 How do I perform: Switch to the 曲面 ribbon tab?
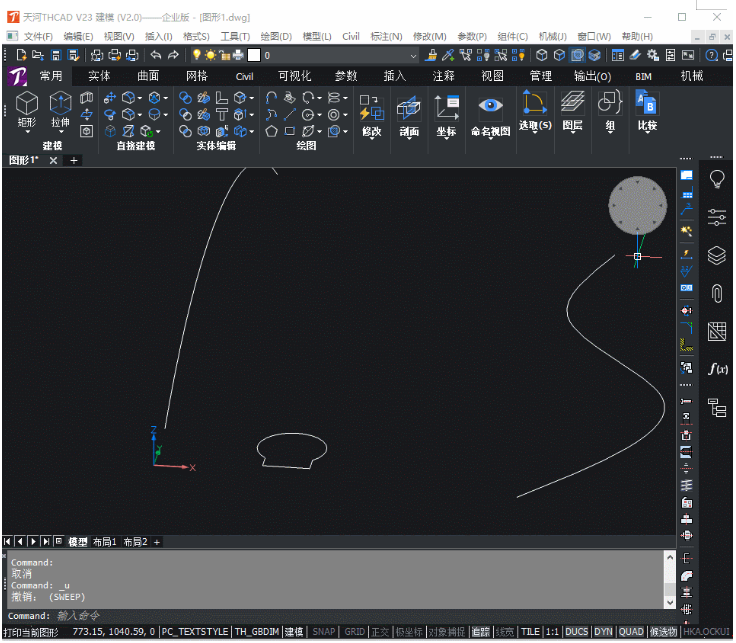click(148, 76)
